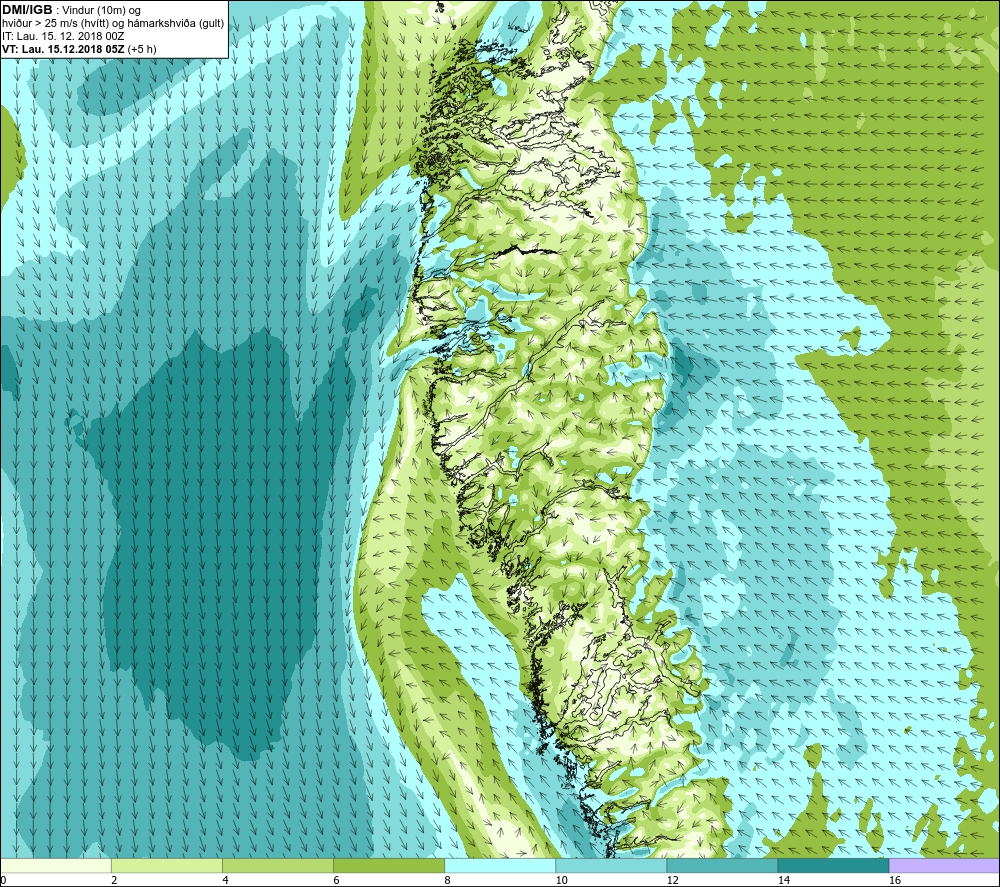Click the 10–12 m/s turquoise swatch
Viewport: 1000px width, 887px height.
[611, 866]
